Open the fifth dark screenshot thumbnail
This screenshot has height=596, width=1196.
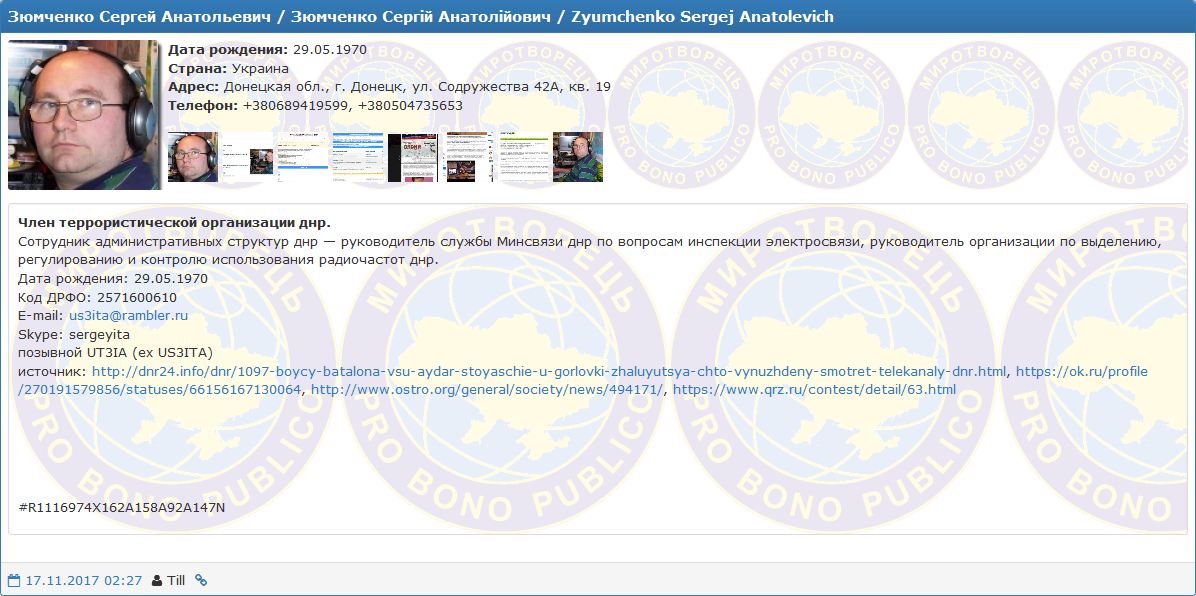coord(412,157)
